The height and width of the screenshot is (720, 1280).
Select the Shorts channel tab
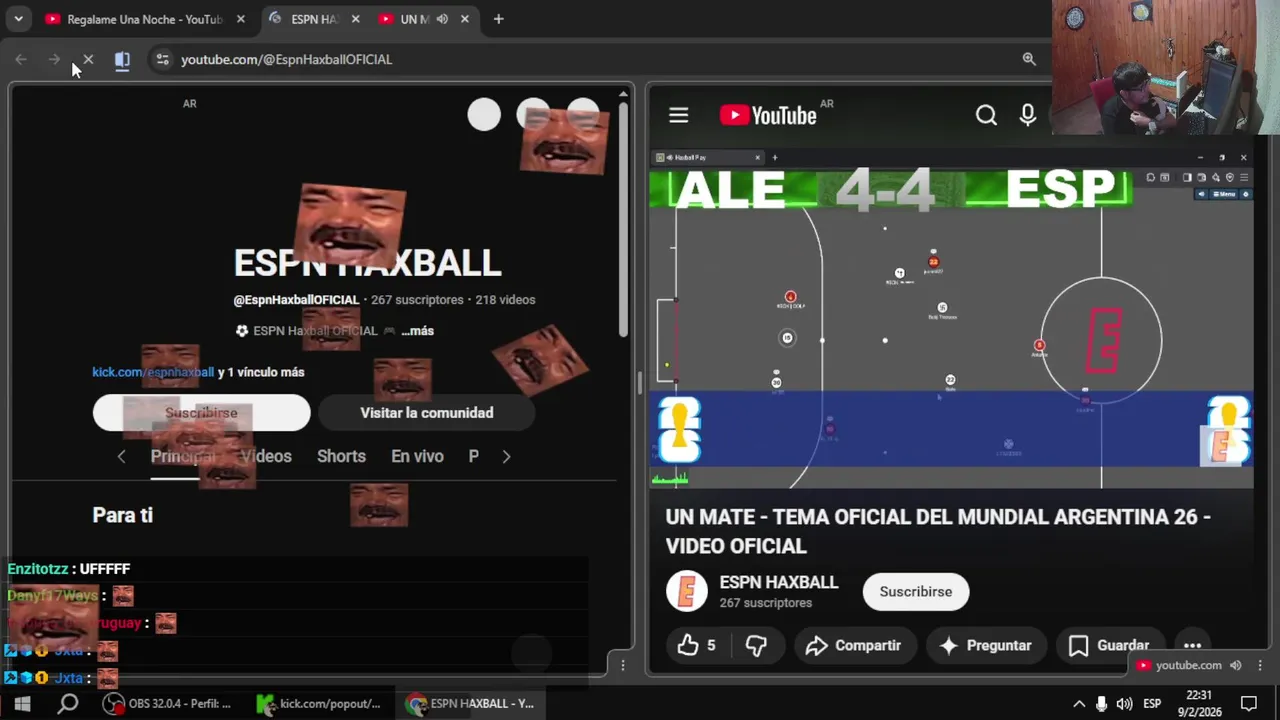(x=341, y=456)
